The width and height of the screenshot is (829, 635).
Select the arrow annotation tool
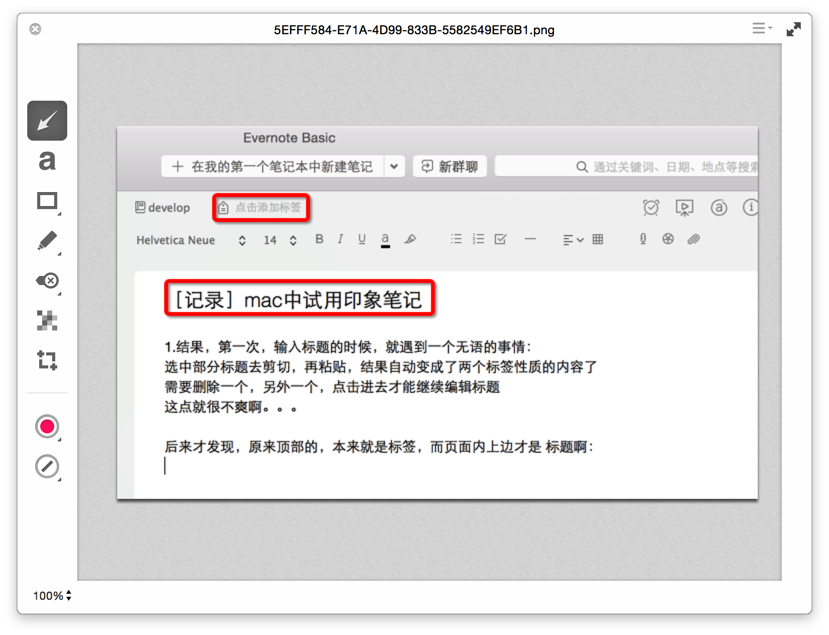coord(47,121)
